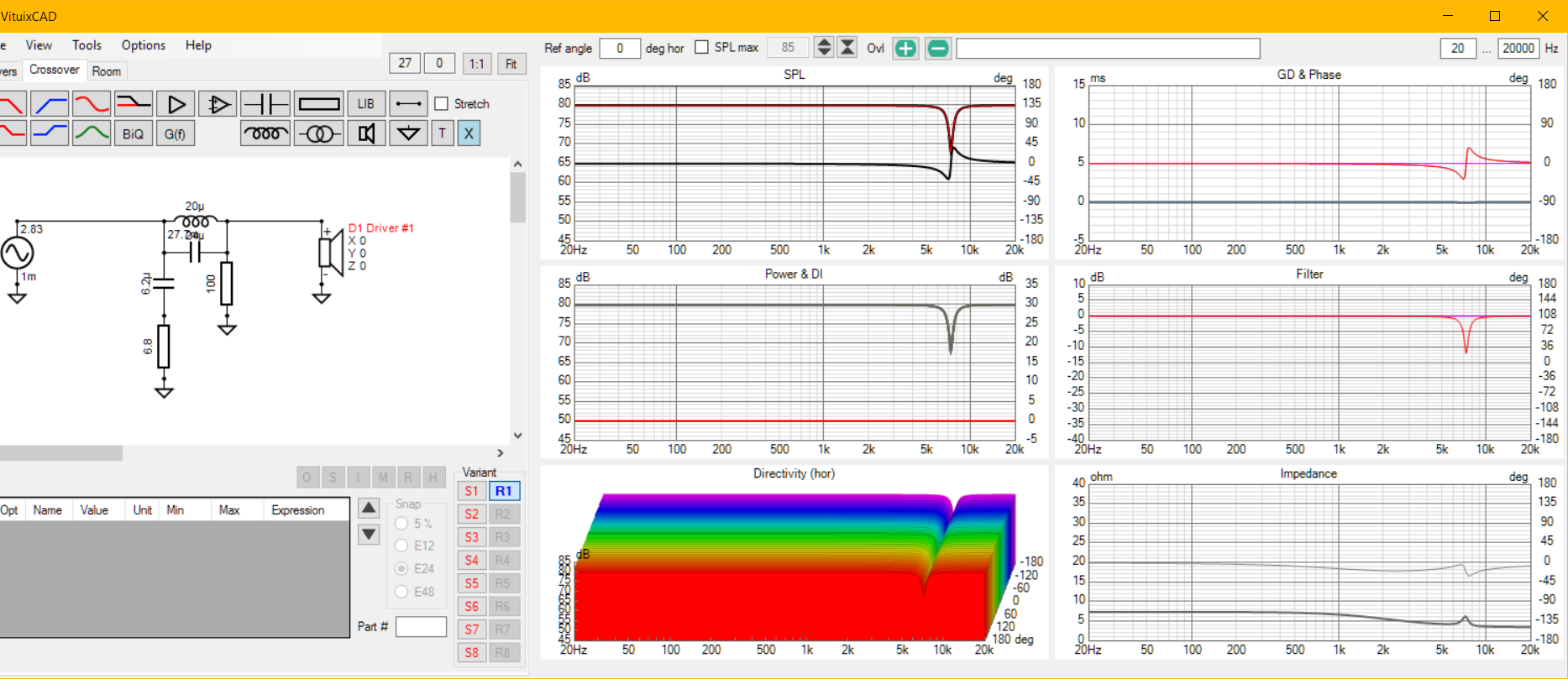Click the 20 Hz lower frequency field

click(x=1458, y=49)
